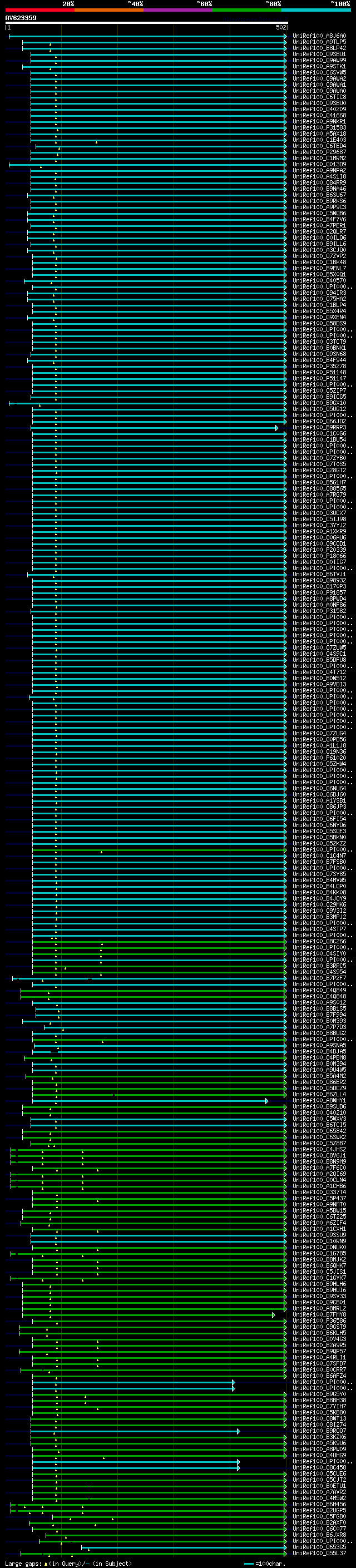Click the UniRef100_P31583 label

click(319, 128)
